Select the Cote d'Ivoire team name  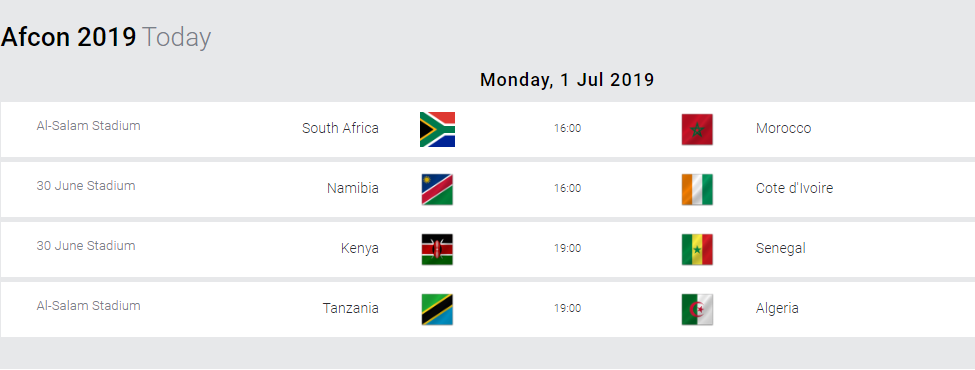pos(794,188)
